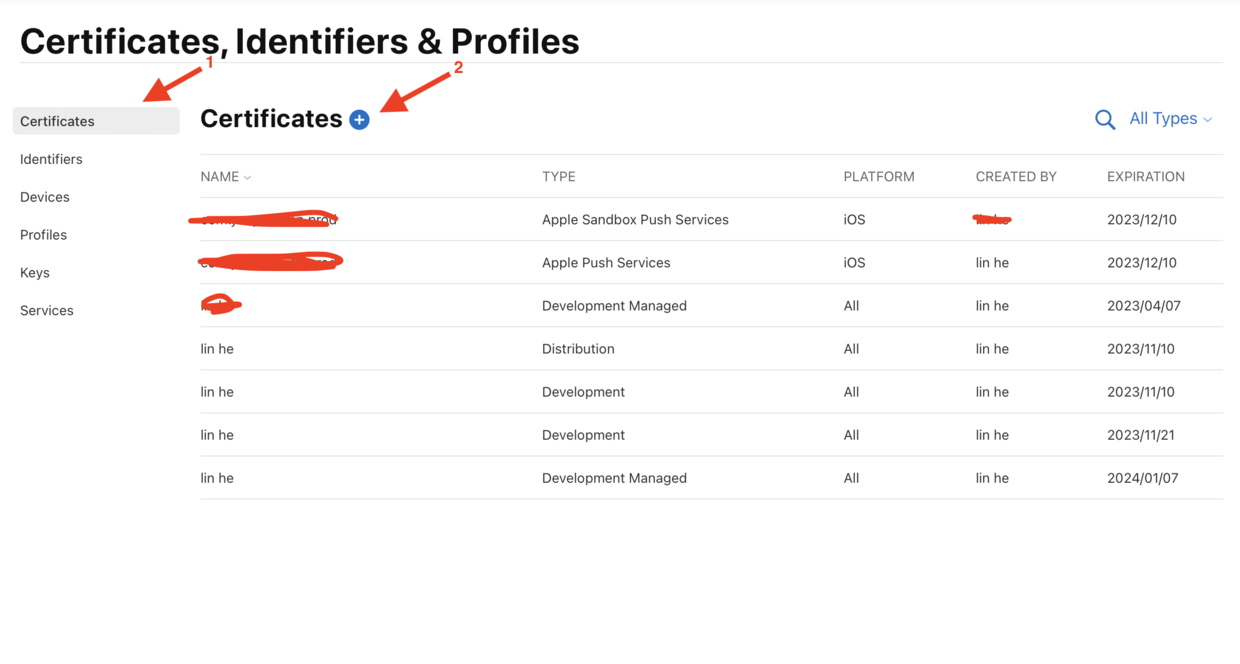Open the Distribution certificate row
Screen dimensions: 1240x664
711,348
